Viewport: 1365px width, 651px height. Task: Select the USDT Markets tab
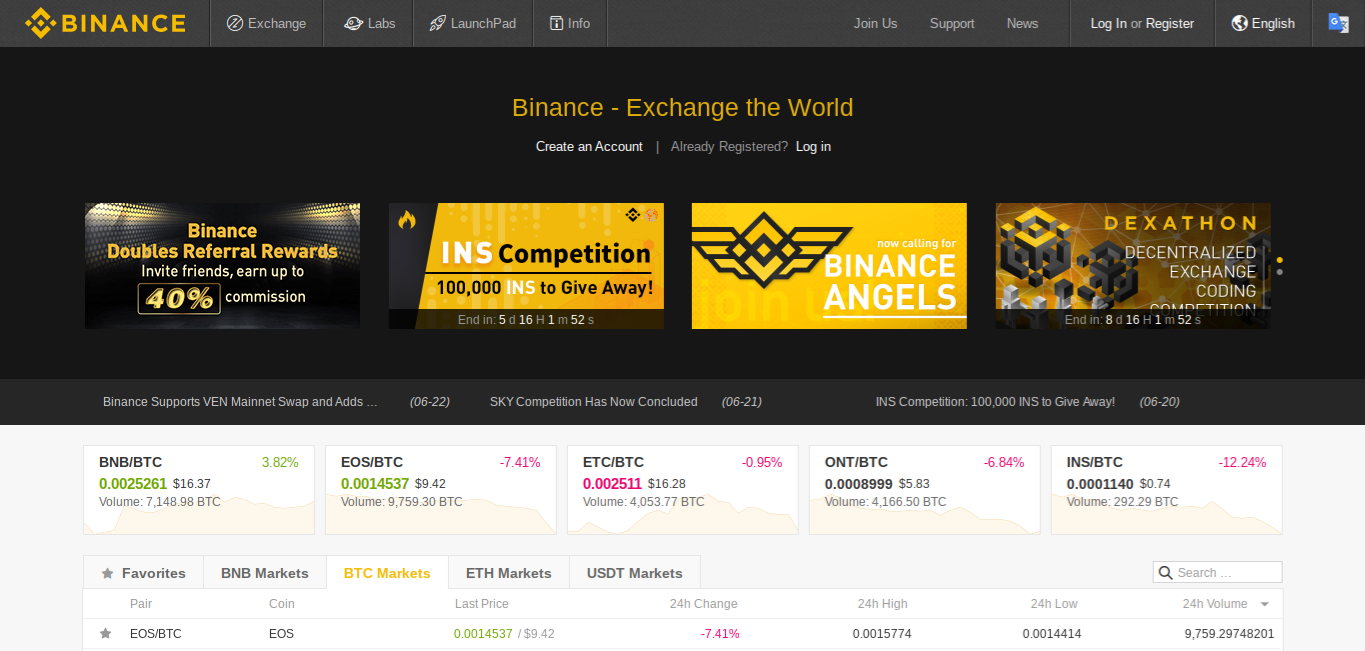(634, 573)
